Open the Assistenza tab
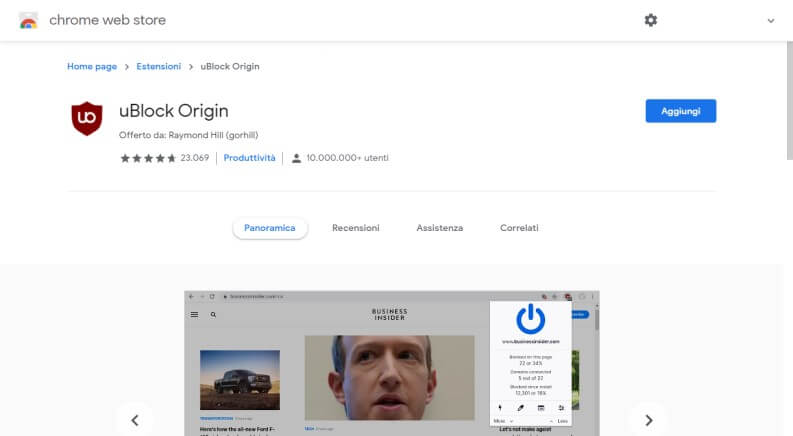793x436 pixels. coord(439,228)
